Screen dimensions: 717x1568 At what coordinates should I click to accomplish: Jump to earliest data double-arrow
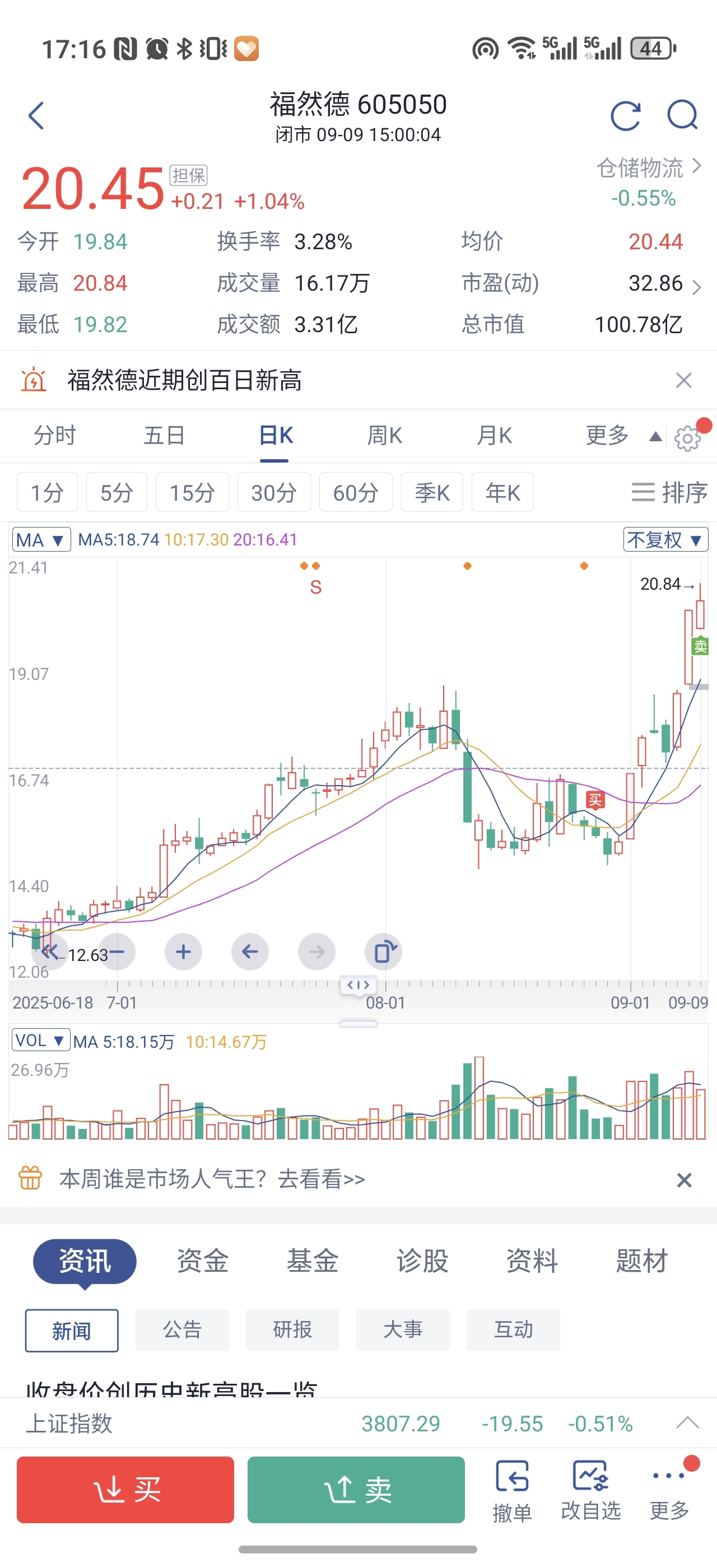(50, 951)
